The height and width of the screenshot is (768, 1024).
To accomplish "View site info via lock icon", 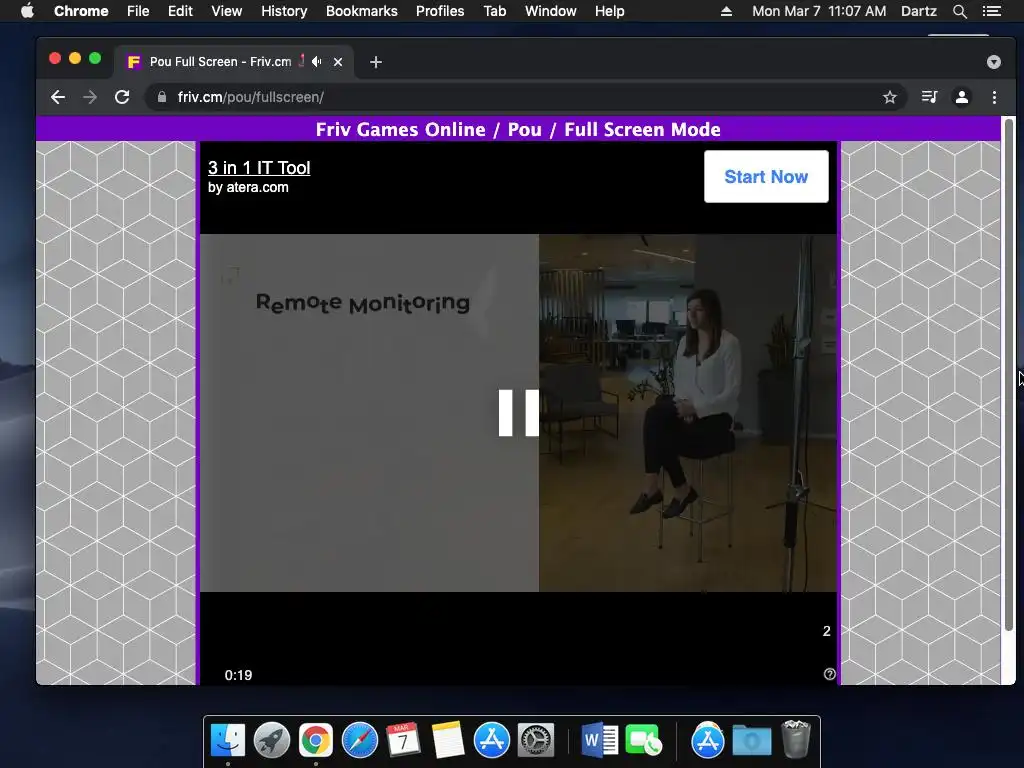I will tap(161, 97).
